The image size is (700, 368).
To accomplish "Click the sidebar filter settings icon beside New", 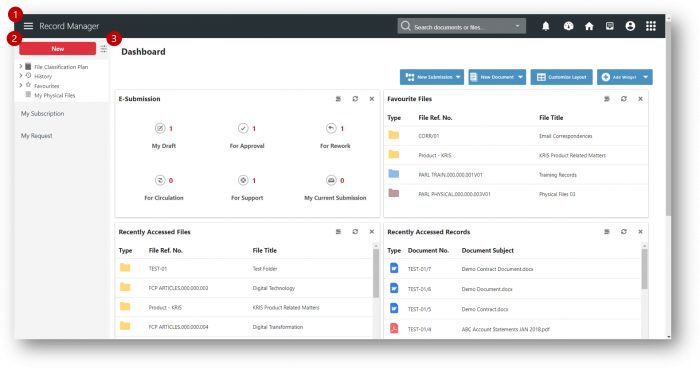I will coord(104,49).
